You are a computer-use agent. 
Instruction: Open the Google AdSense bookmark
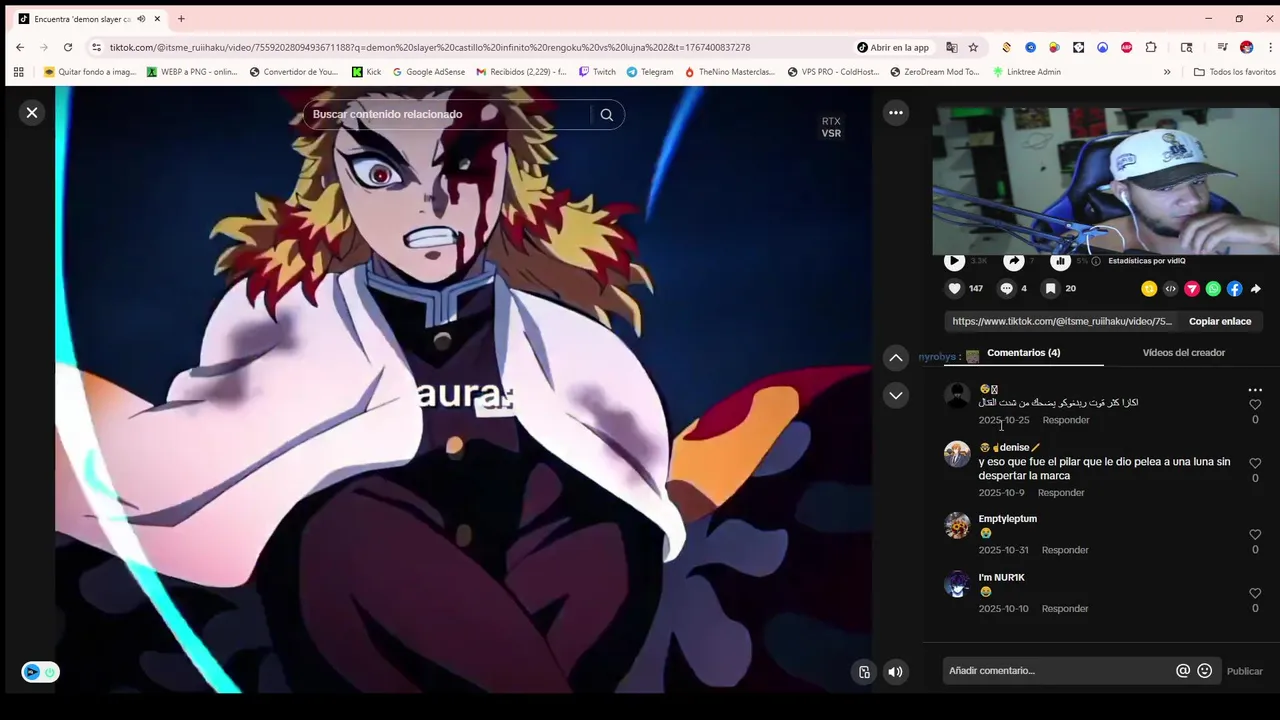coord(428,72)
